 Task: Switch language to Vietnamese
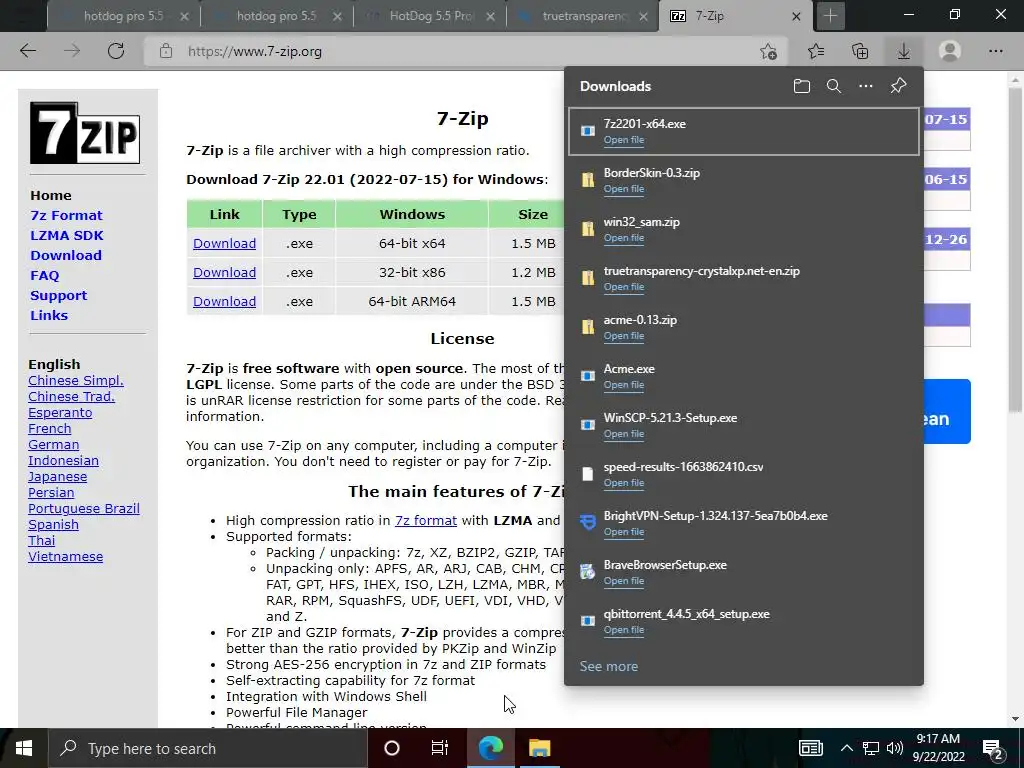point(65,556)
